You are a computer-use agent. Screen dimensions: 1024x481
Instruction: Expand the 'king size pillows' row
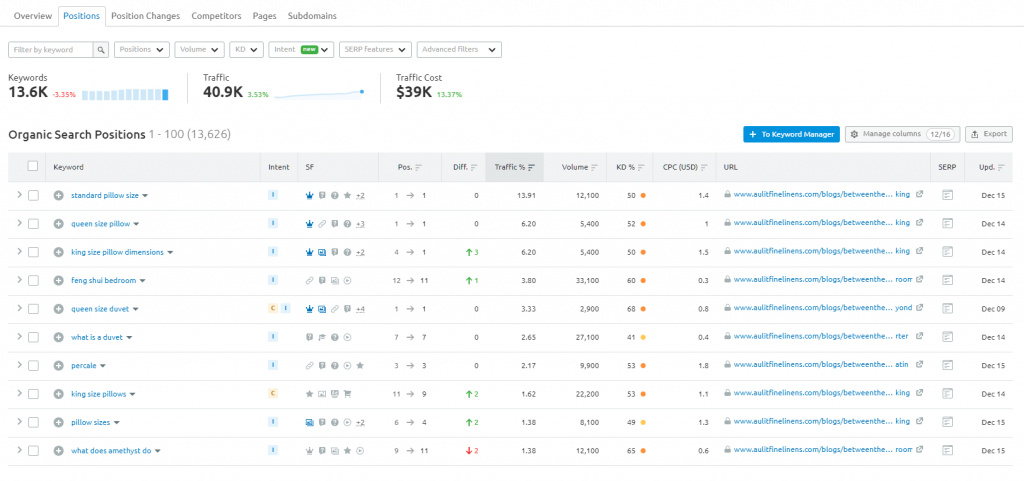pos(19,393)
